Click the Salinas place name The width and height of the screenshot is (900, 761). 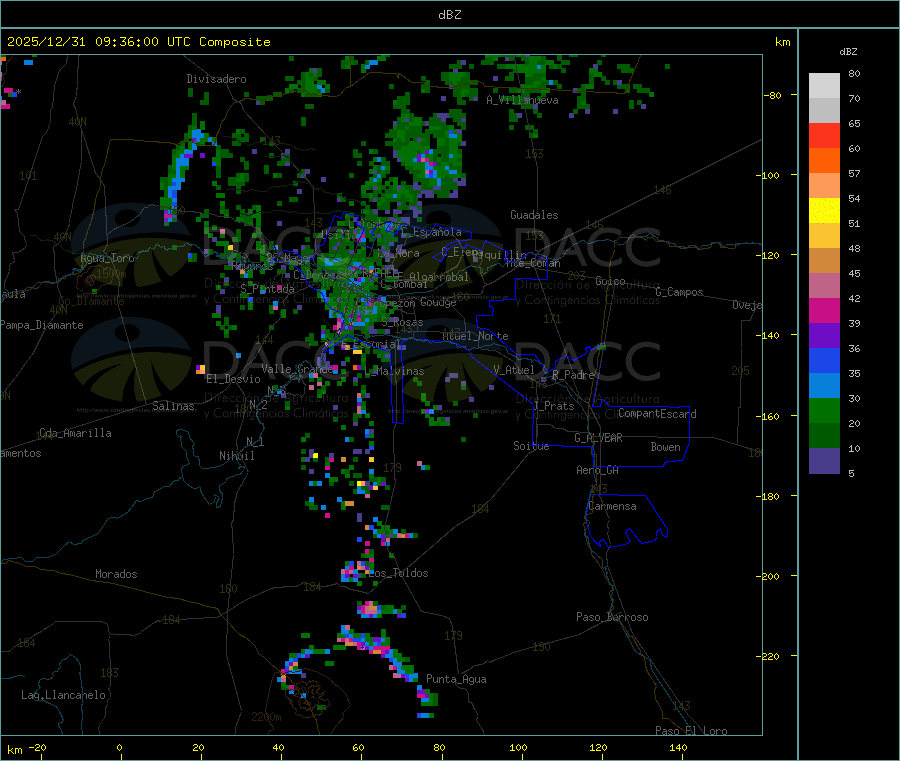tap(173, 406)
